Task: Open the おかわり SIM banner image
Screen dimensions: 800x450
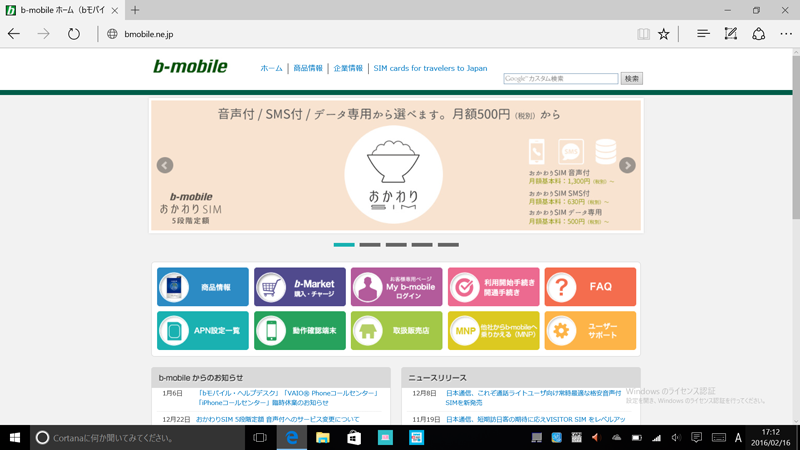Action: 396,165
